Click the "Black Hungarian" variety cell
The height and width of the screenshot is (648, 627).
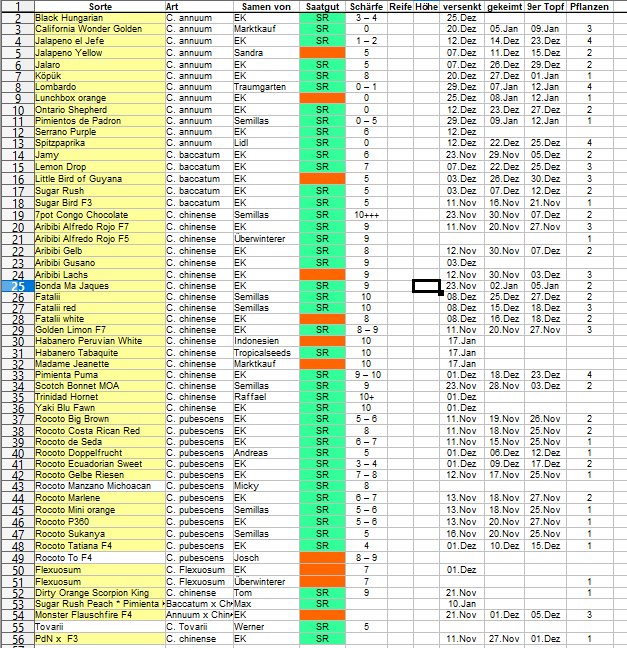click(98, 18)
